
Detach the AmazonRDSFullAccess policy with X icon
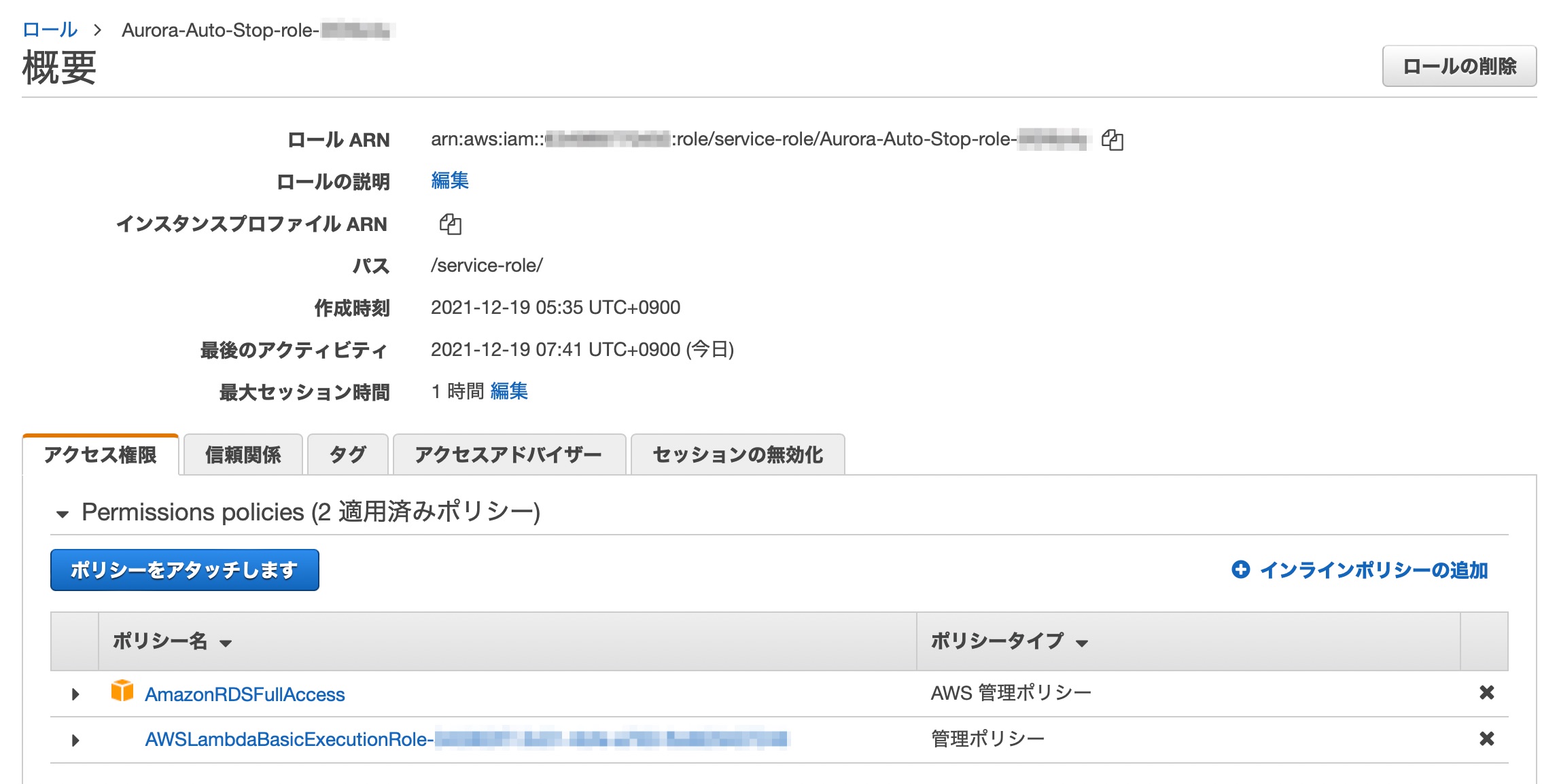click(1486, 693)
